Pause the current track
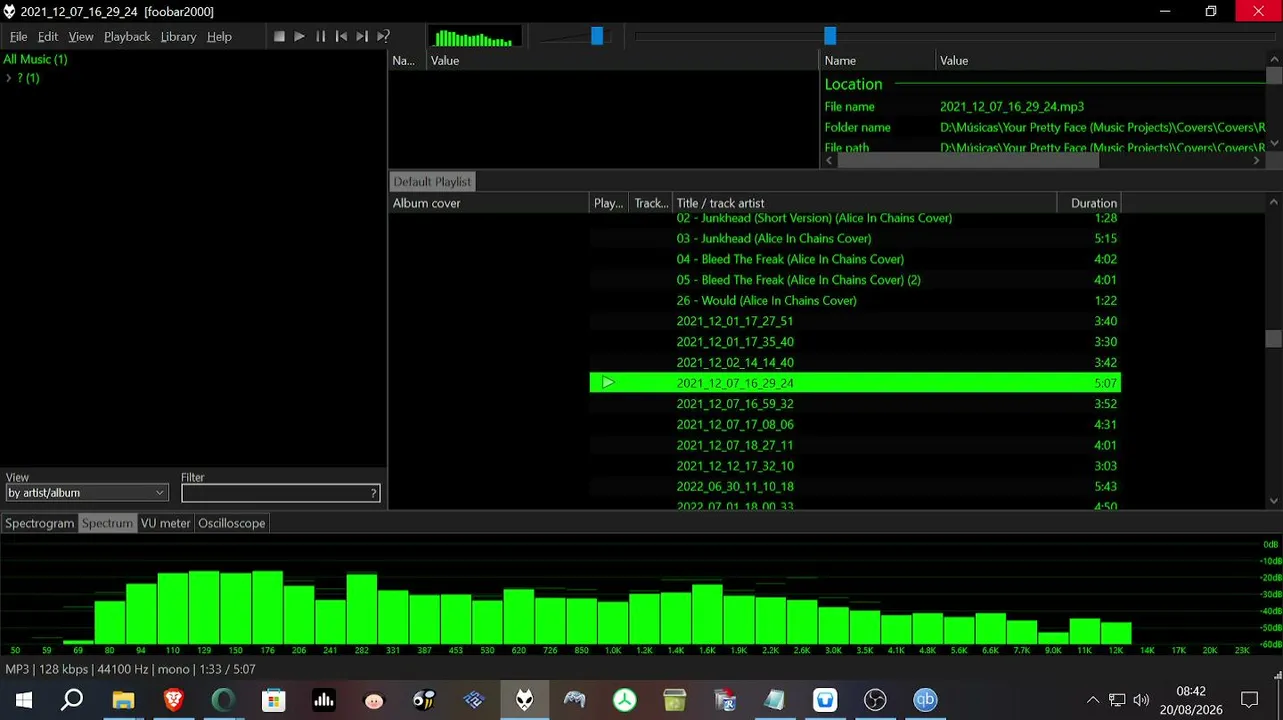Screen dimensions: 1283x720 click(x=320, y=37)
